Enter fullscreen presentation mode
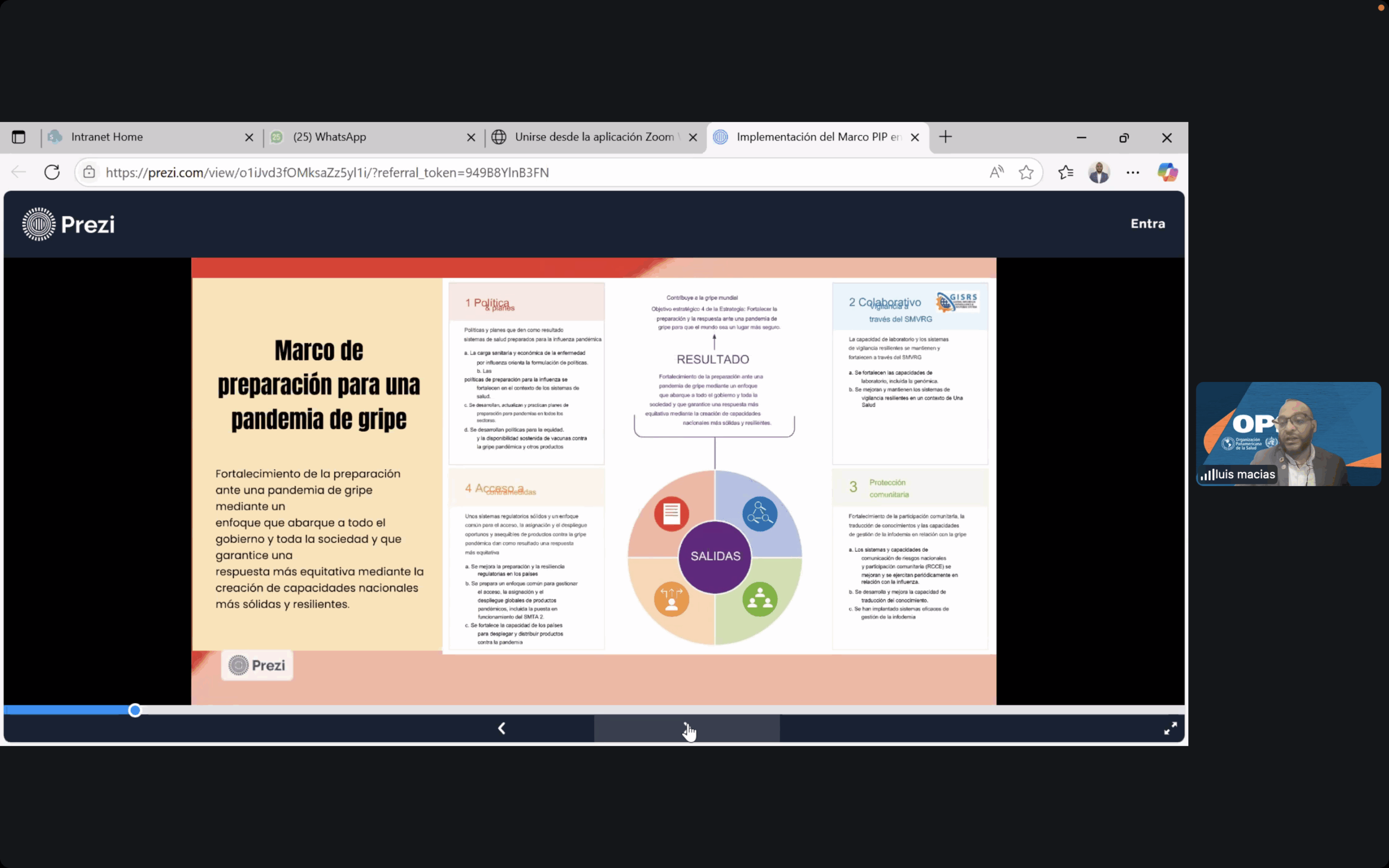 tap(1170, 729)
